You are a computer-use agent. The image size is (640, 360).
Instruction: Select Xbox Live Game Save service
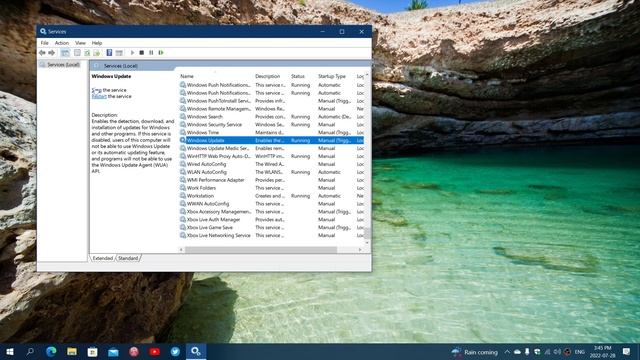tap(271, 227)
